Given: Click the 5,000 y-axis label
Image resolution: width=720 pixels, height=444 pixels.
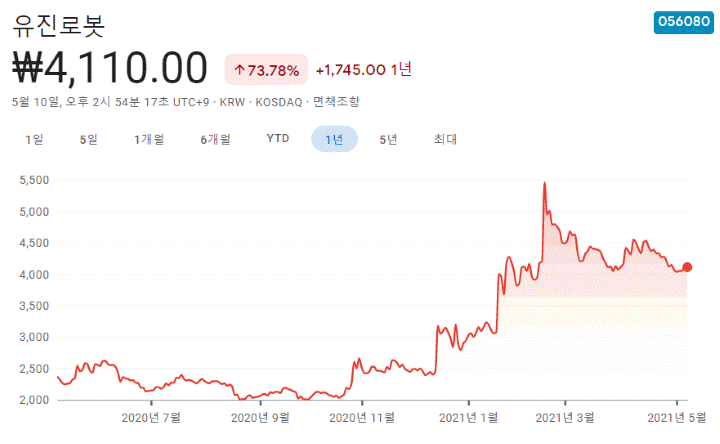Looking at the screenshot, I should pos(34,212).
